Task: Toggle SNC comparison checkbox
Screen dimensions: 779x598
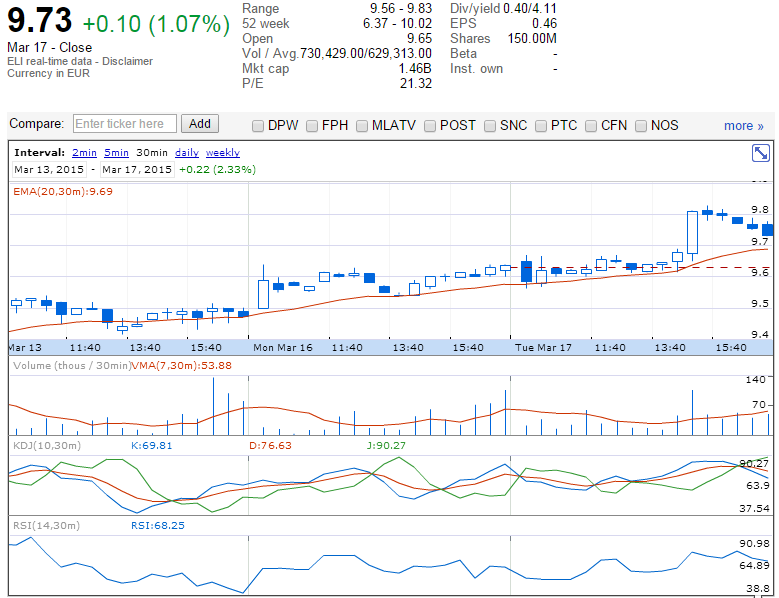Action: (490, 126)
